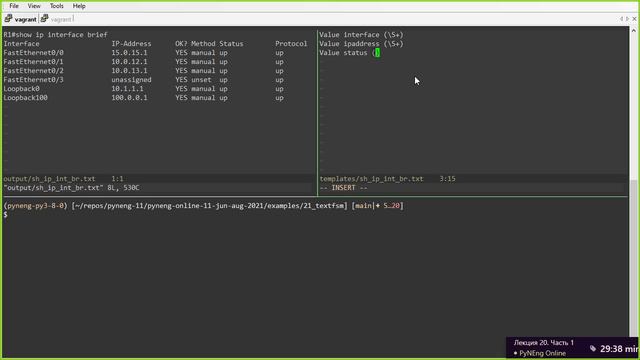The width and height of the screenshot is (640, 360).
Task: Click IP address 10.0.12.1
Action: coord(129,62)
